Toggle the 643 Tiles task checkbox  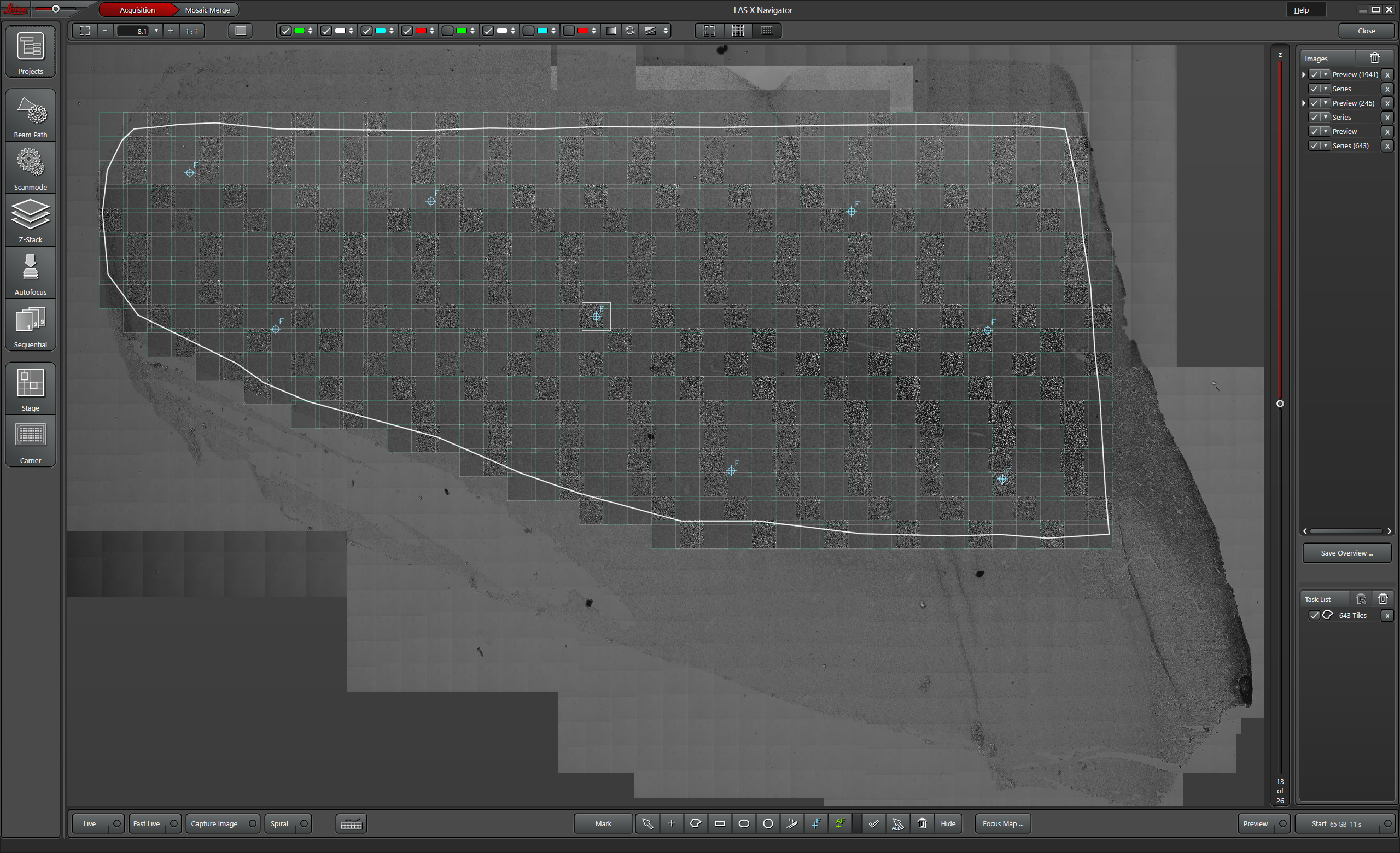click(x=1314, y=615)
